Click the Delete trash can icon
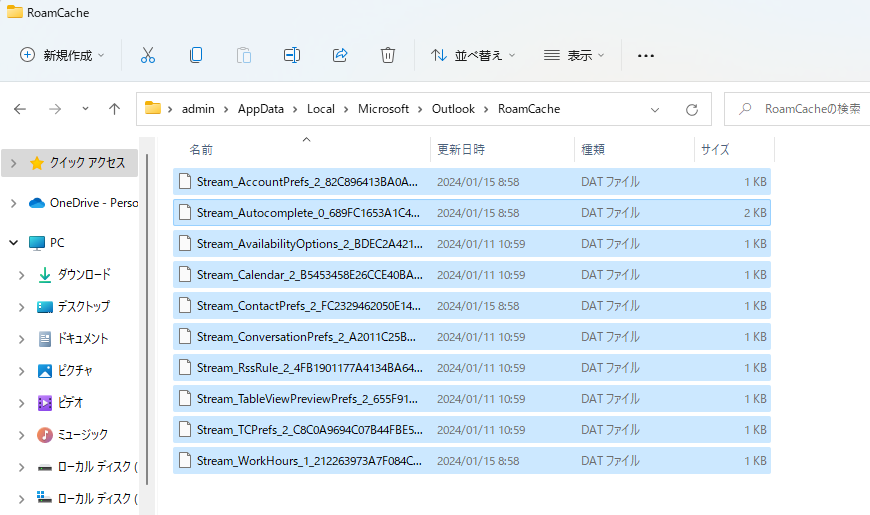The image size is (870, 515). pos(388,55)
